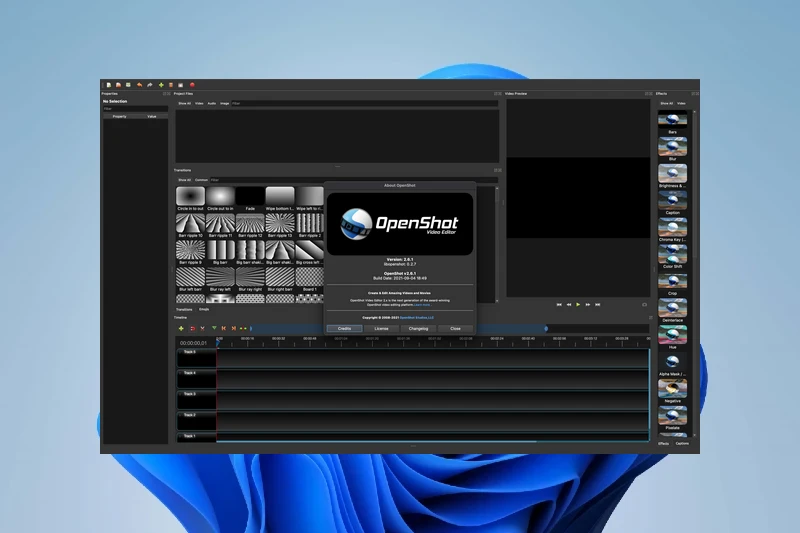Switch to the Captions tab at bottom right
Image resolution: width=800 pixels, height=533 pixels.
tap(682, 443)
